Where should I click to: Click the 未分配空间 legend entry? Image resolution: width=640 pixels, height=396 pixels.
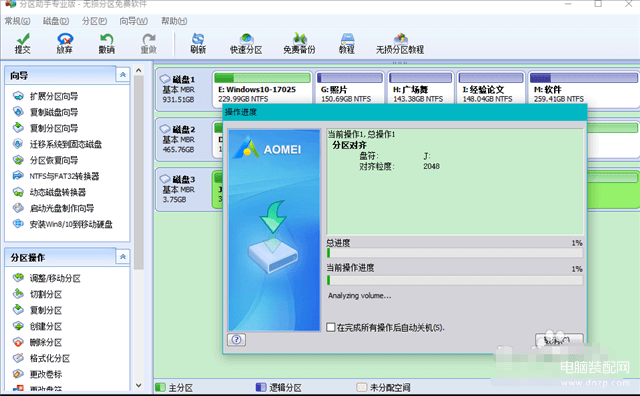[x=384, y=387]
